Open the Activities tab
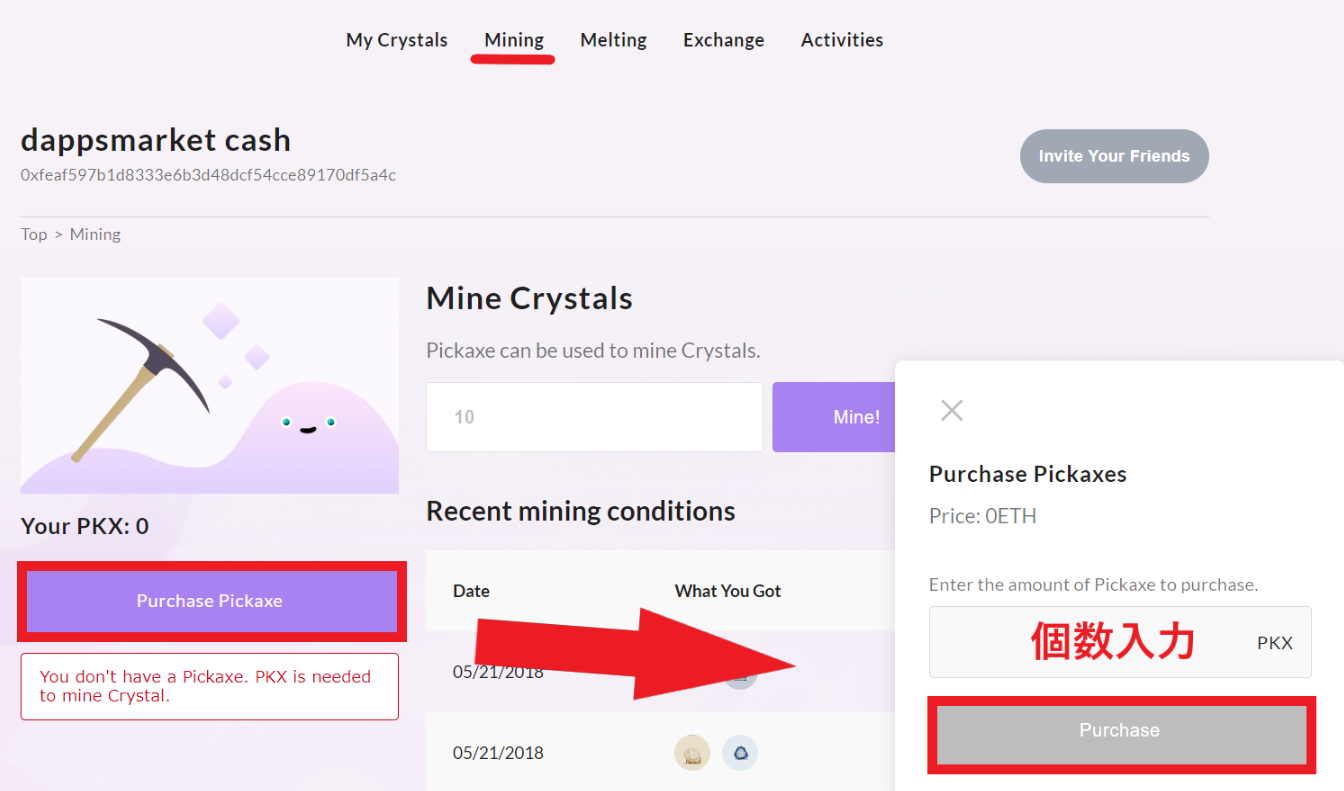 pyautogui.click(x=842, y=40)
